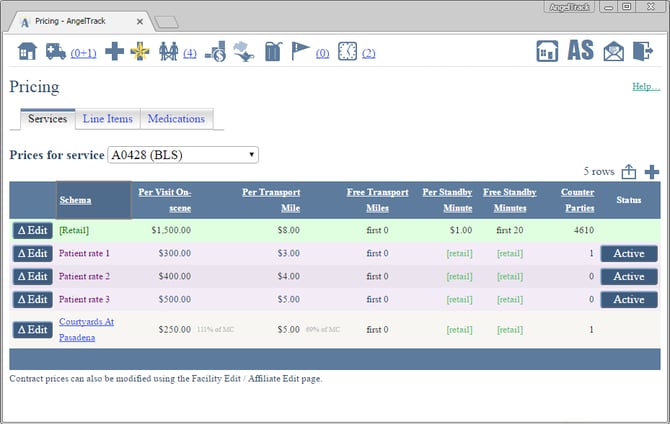Open the flag count (0) link

(x=323, y=53)
